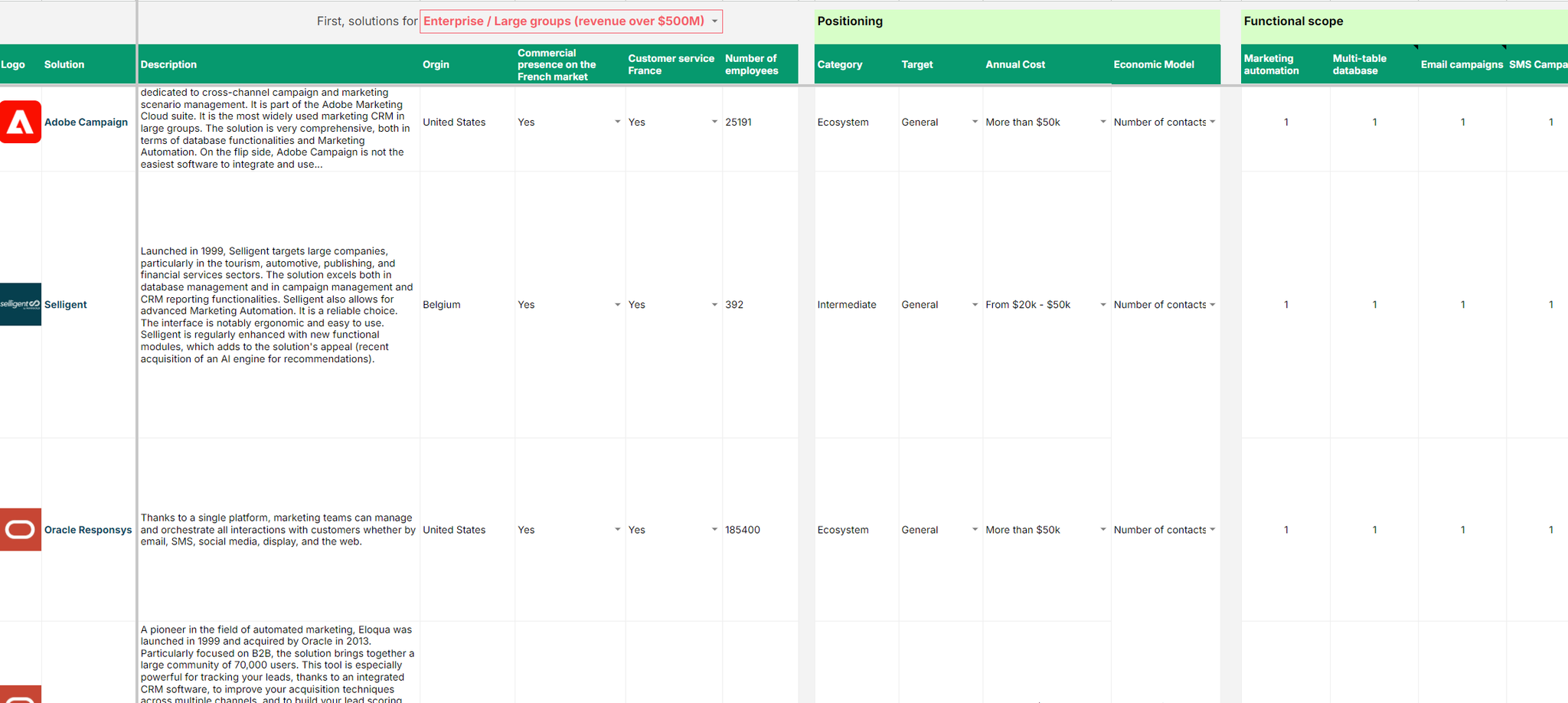The width and height of the screenshot is (1568, 703).
Task: Select the Category column header
Action: [857, 64]
